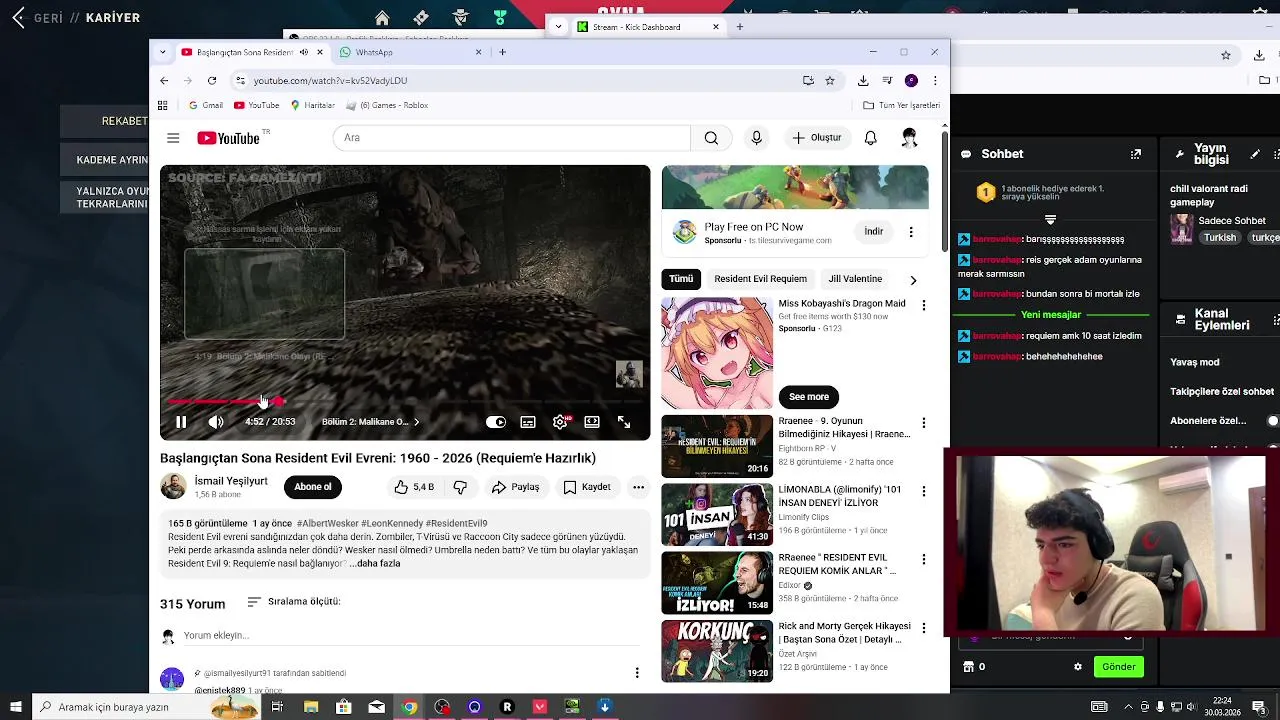Show more filter chips with the arrow

tap(913, 280)
